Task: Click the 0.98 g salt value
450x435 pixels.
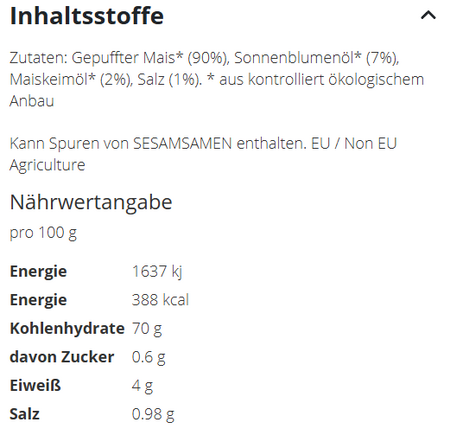Action: 153,415
